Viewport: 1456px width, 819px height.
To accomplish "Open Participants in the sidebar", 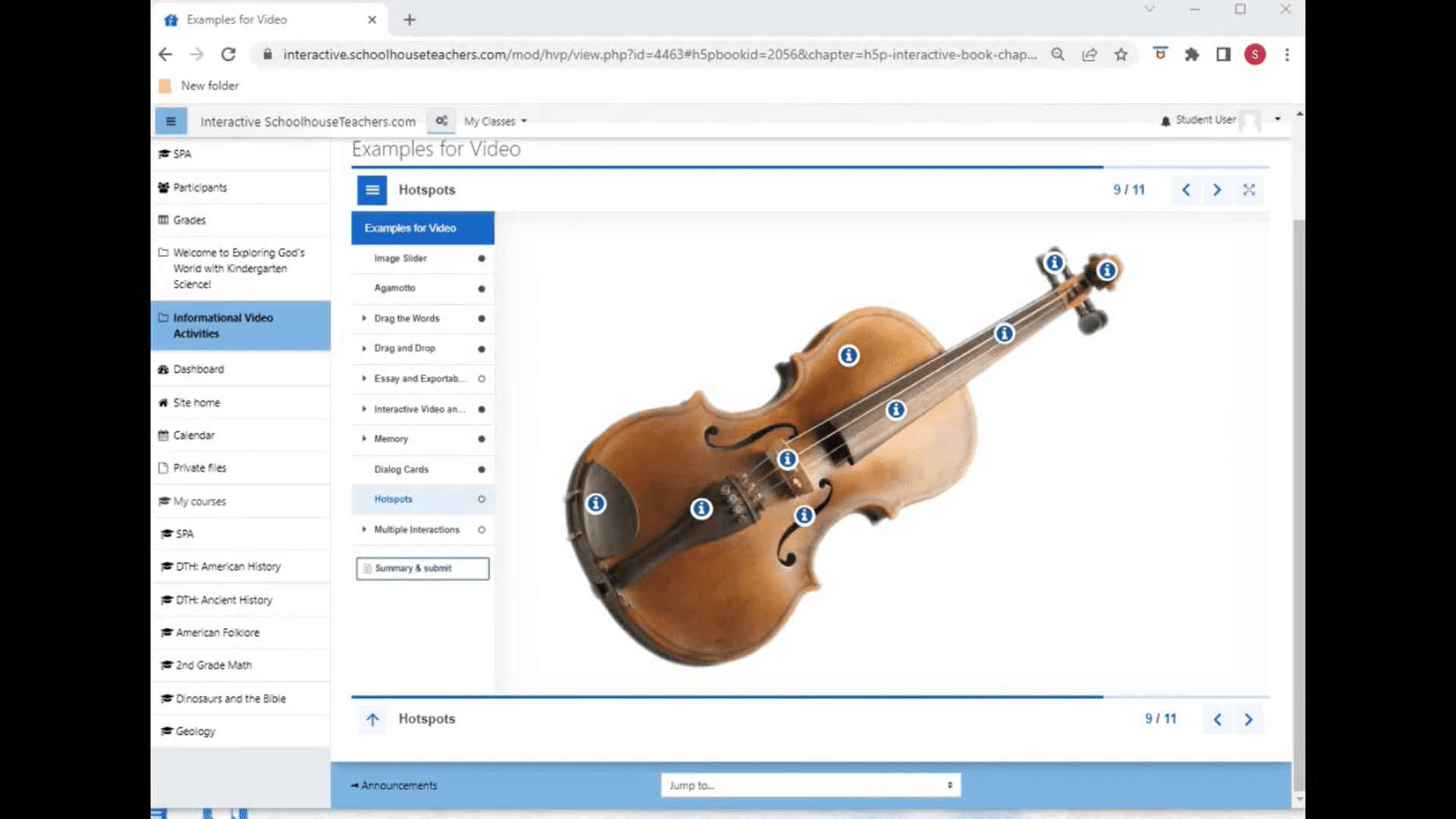I will point(240,187).
